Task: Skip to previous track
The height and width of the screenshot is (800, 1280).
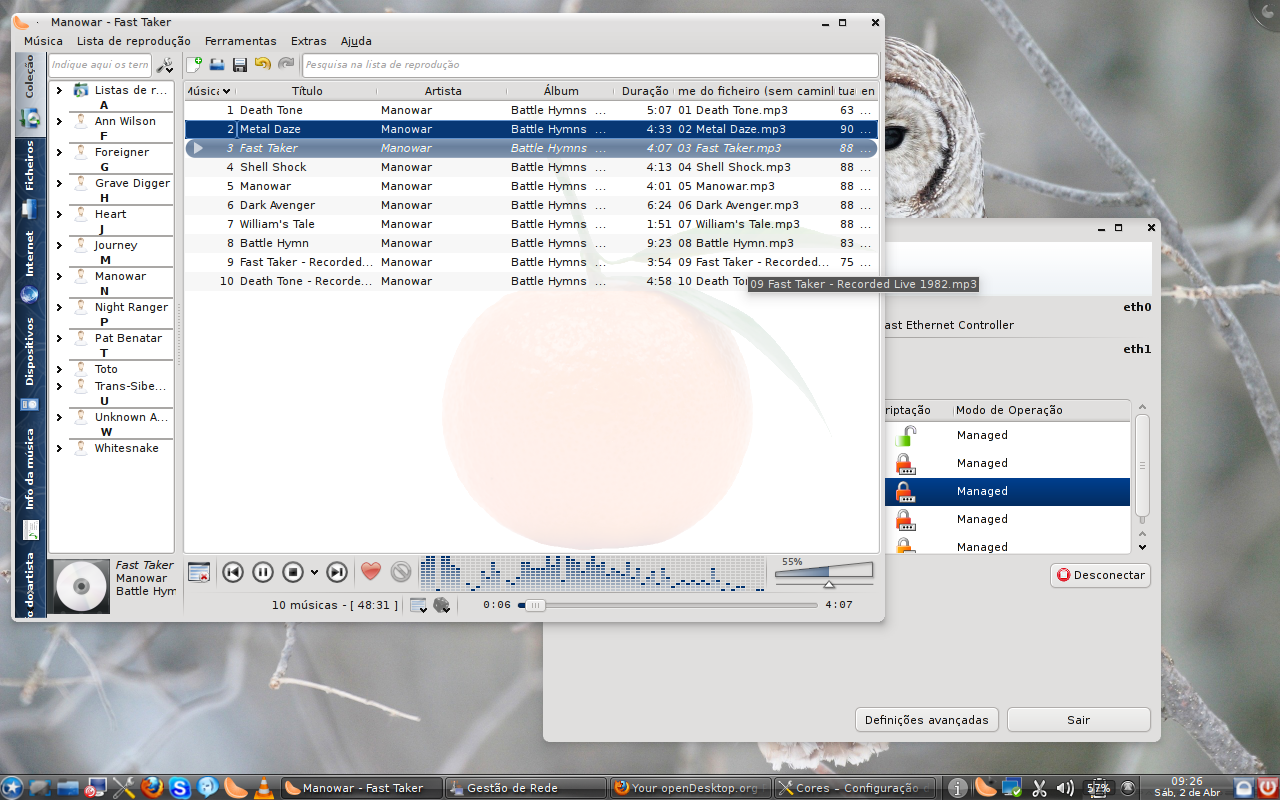Action: [x=233, y=572]
